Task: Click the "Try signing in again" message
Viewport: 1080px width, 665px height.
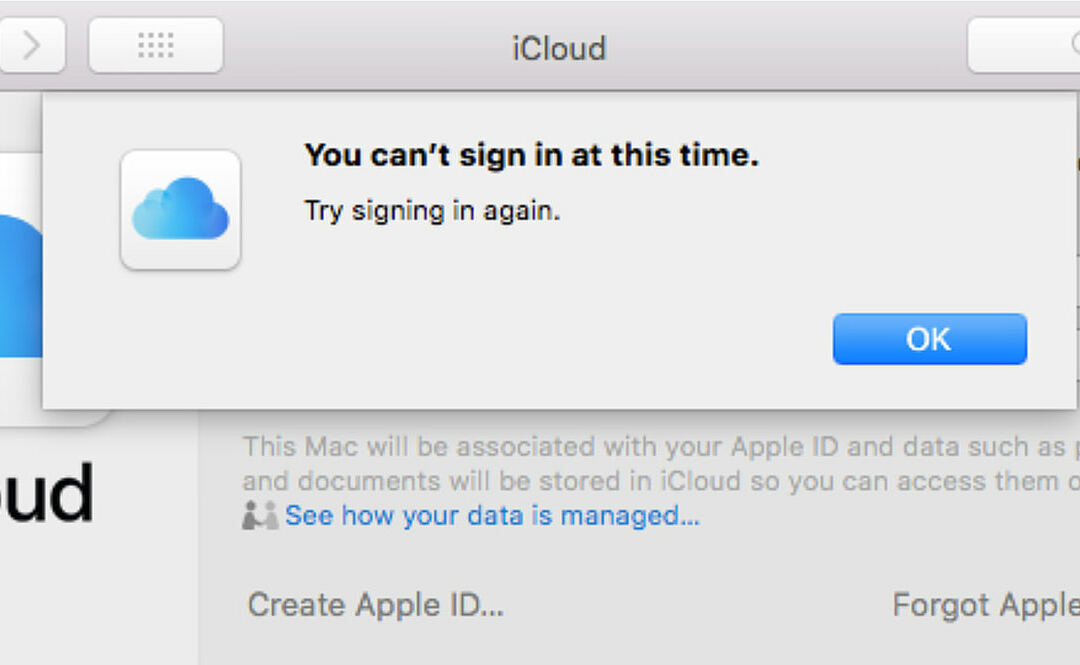Action: point(432,211)
